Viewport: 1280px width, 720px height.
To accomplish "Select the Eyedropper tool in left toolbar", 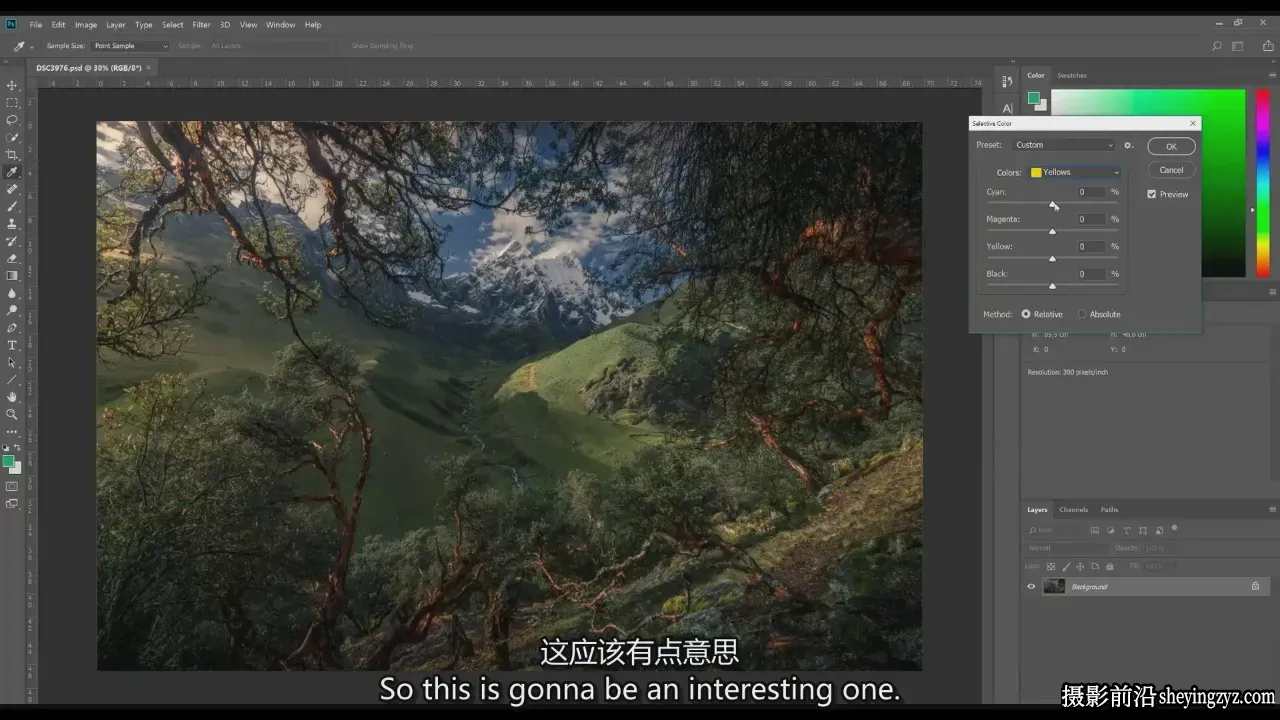I will click(x=12, y=172).
